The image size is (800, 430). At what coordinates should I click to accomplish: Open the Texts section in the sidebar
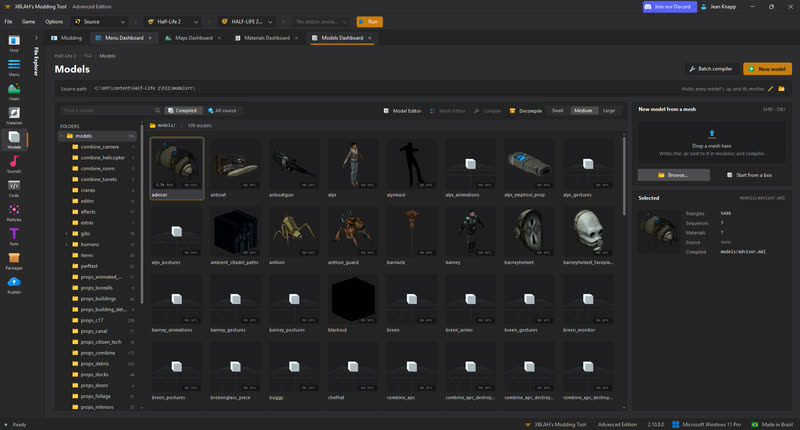click(14, 236)
